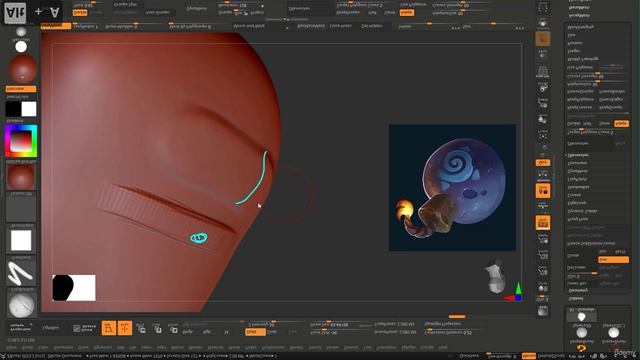Select the white main color swatch
The width and height of the screenshot is (640, 360).
[29, 109]
